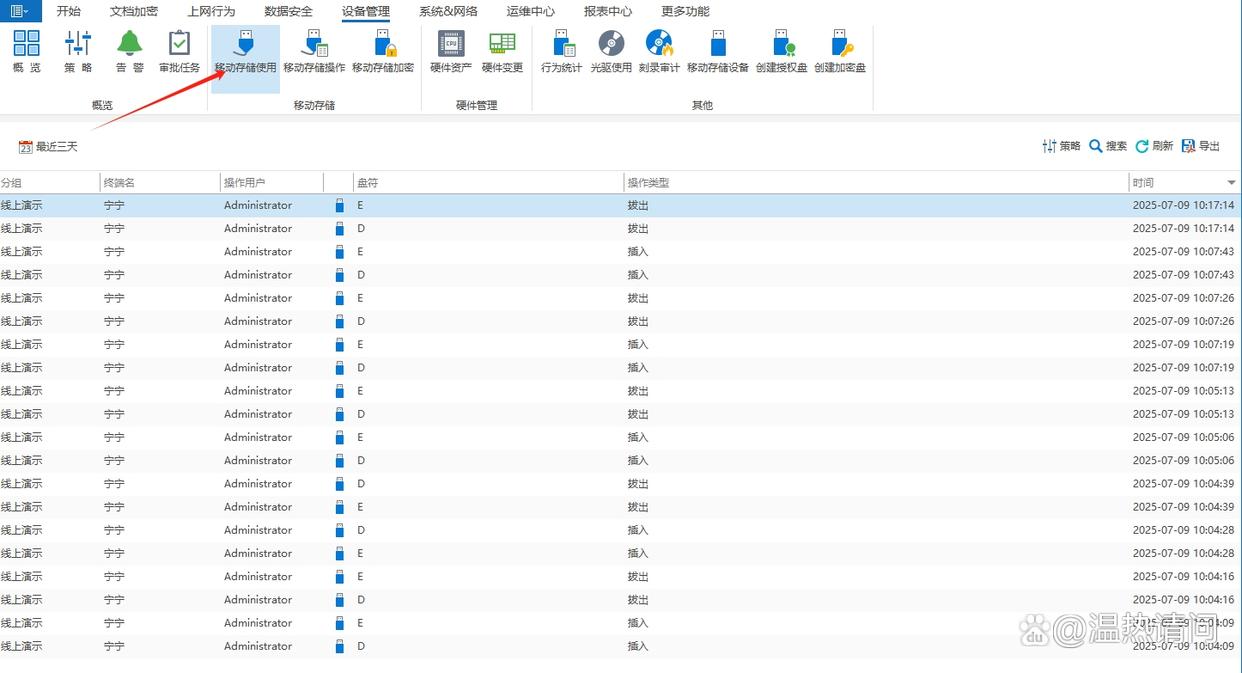Image resolution: width=1242 pixels, height=673 pixels.
Task: Click the 搜索 search button
Action: point(1108,146)
